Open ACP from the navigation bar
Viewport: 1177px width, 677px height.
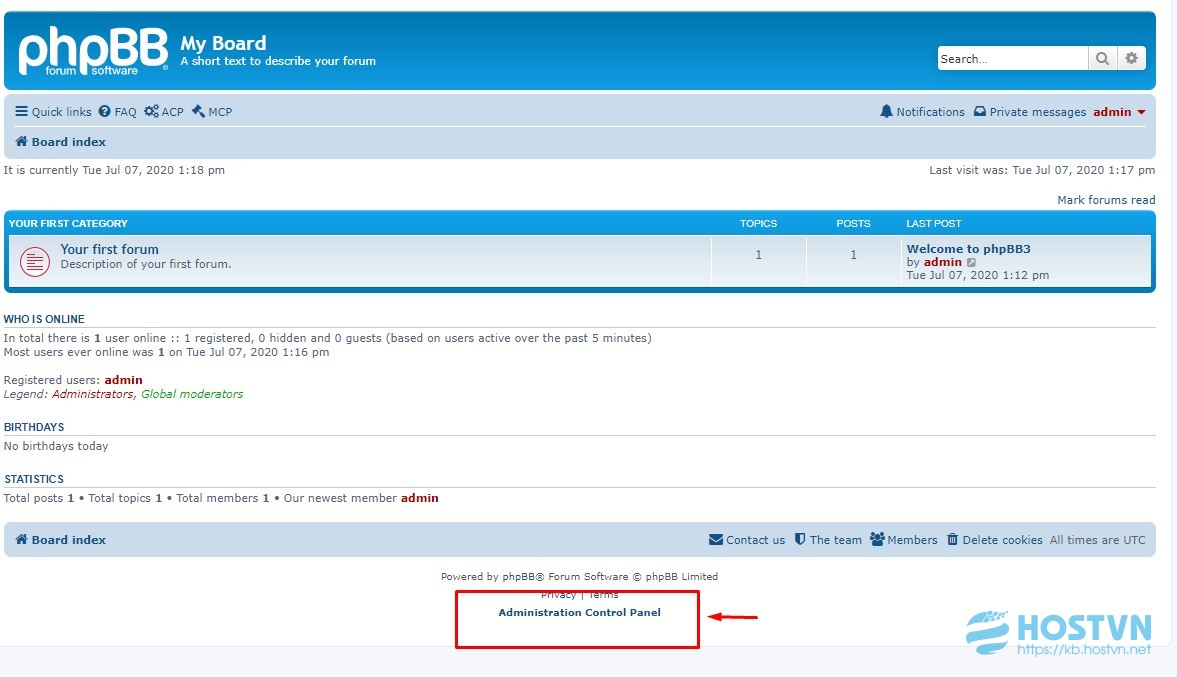[x=164, y=111]
